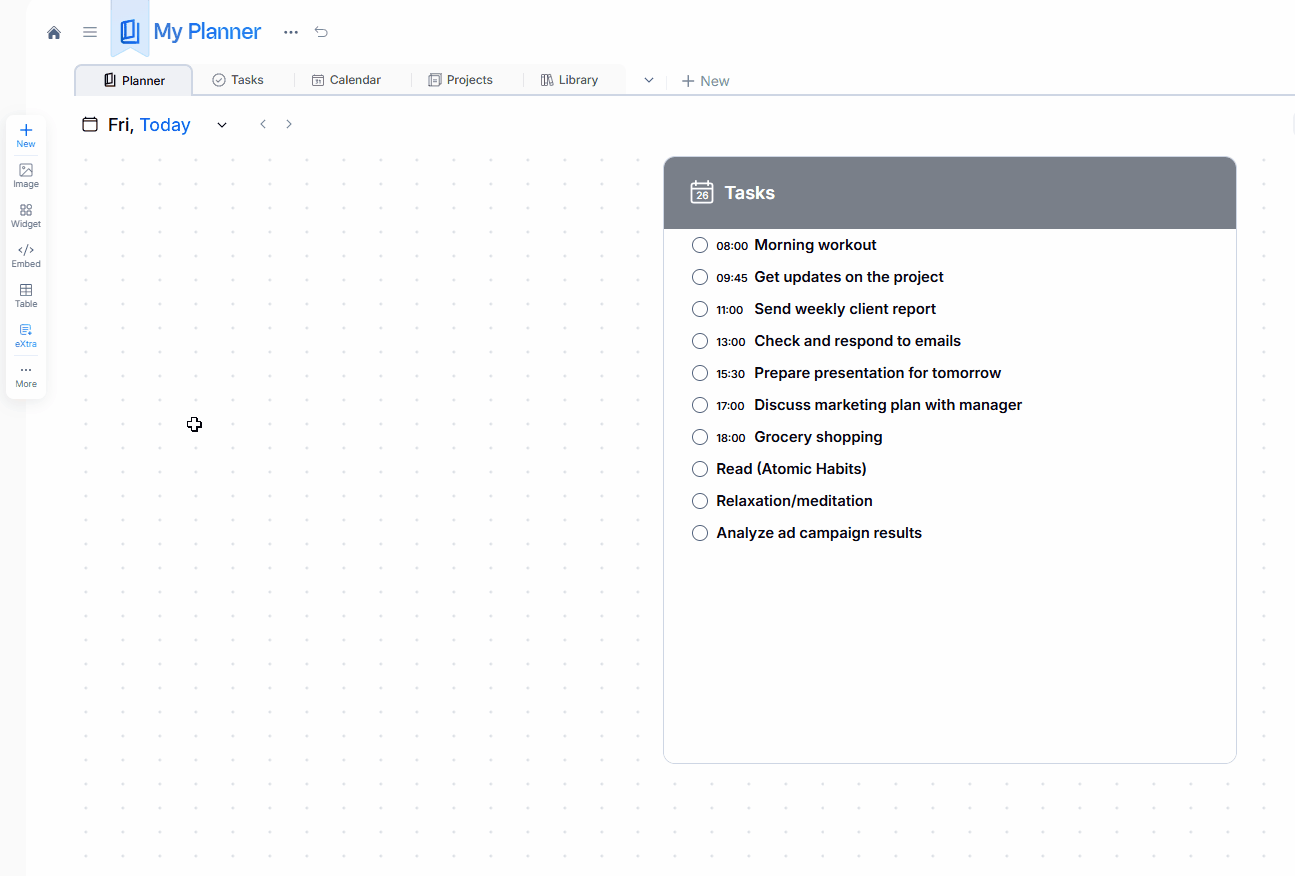The image size is (1295, 876).
Task: Go to the next day arrow
Action: pyautogui.click(x=289, y=124)
